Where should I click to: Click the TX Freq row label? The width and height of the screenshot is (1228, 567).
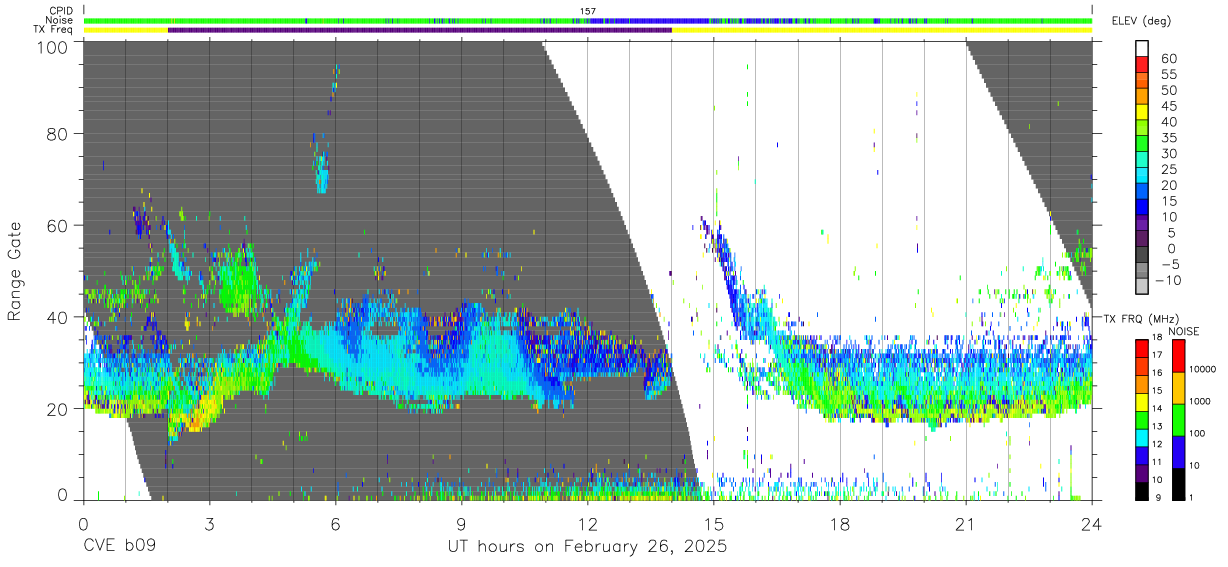tap(53, 29)
